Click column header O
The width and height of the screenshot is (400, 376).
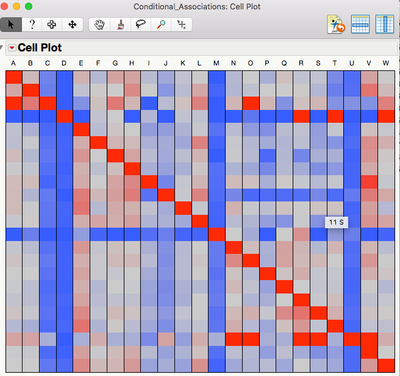click(250, 63)
